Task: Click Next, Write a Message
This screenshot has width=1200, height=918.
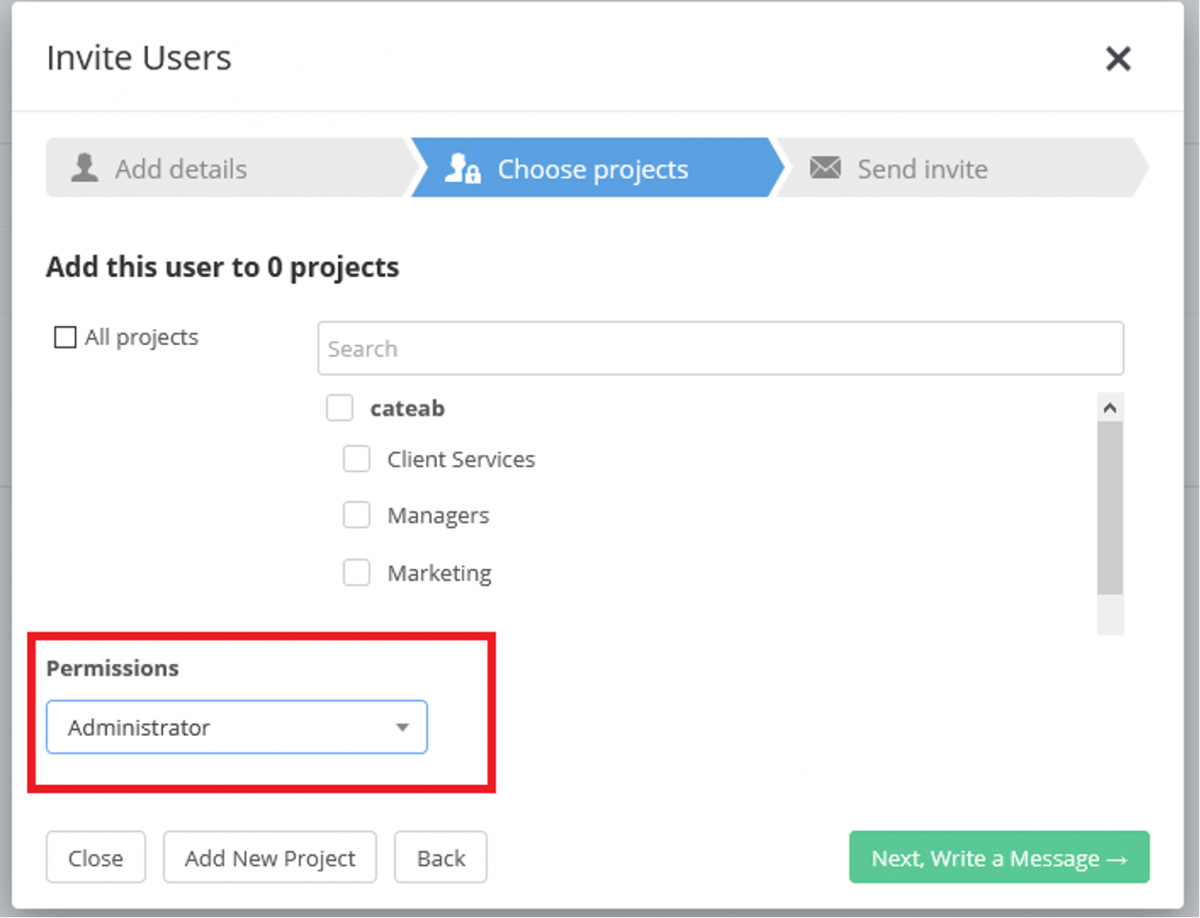Action: click(998, 857)
